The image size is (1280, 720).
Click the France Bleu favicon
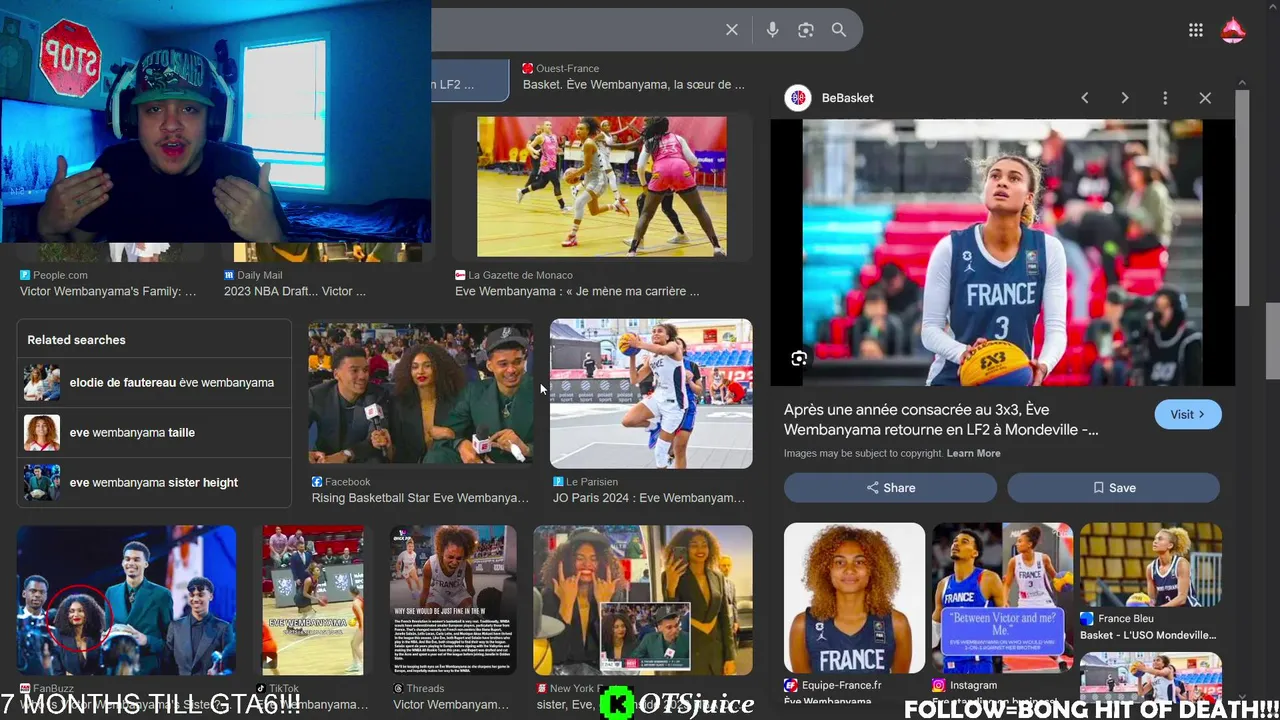(1087, 619)
